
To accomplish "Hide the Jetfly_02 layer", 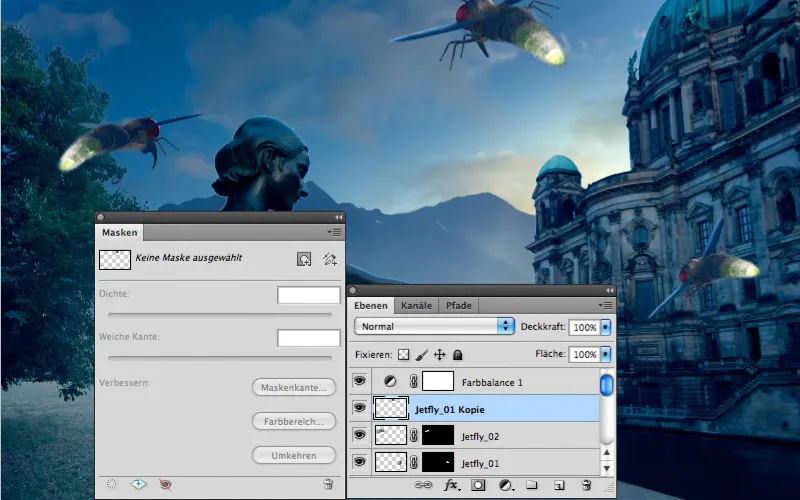I will click(360, 435).
